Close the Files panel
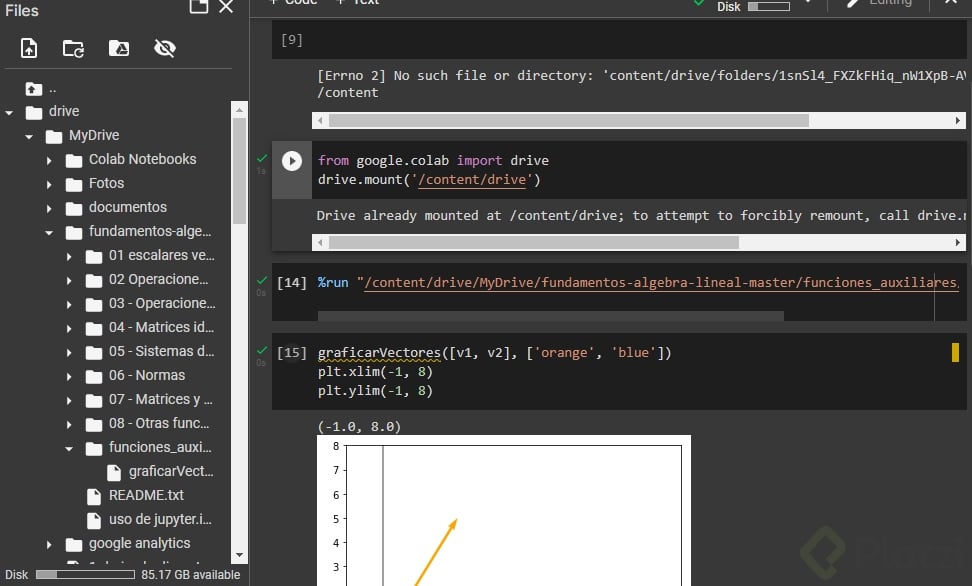This screenshot has width=972, height=586. click(226, 7)
